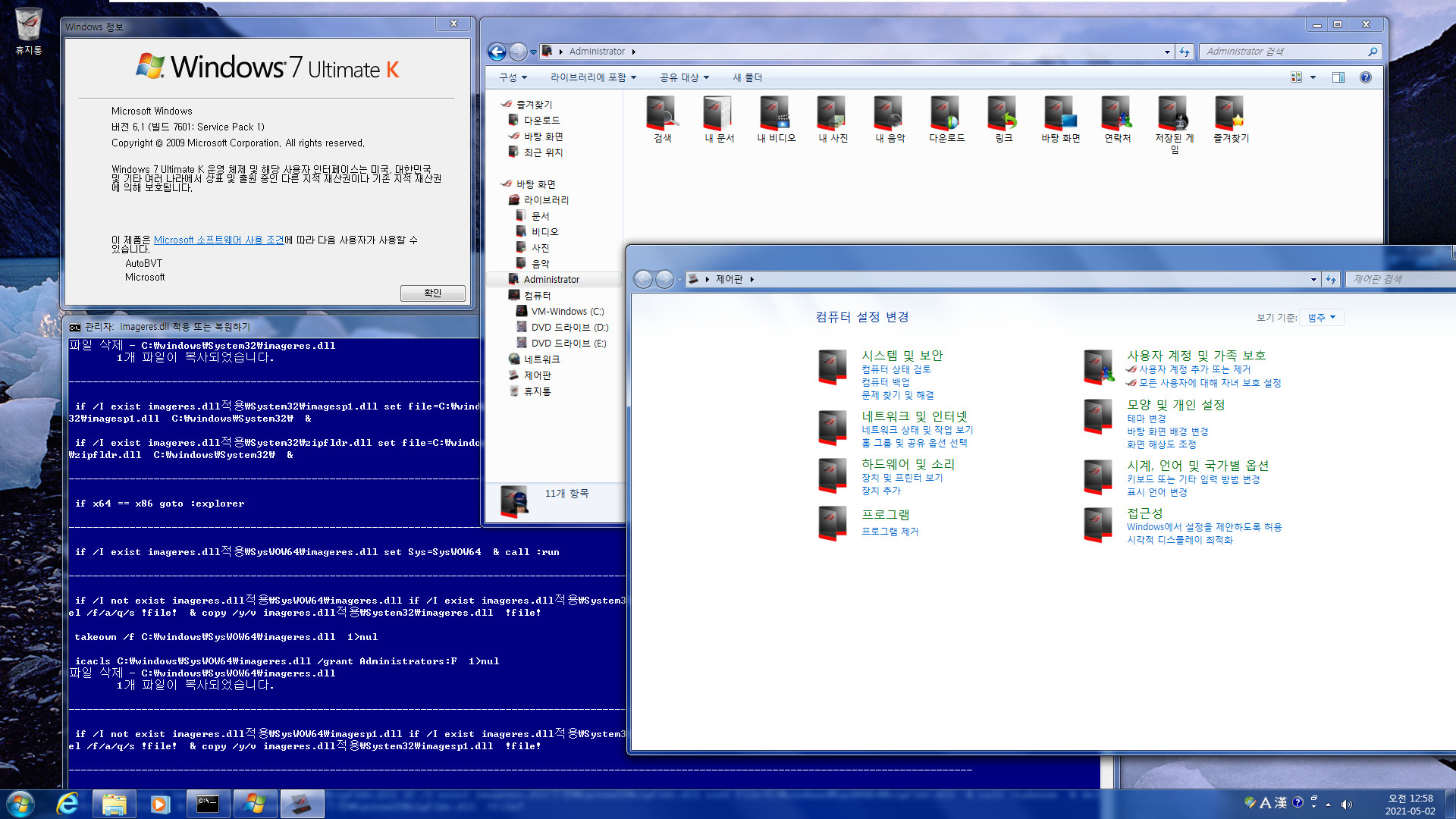Open the volume icon in system tray
Screen dimensions: 1456x819
pos(1347,805)
